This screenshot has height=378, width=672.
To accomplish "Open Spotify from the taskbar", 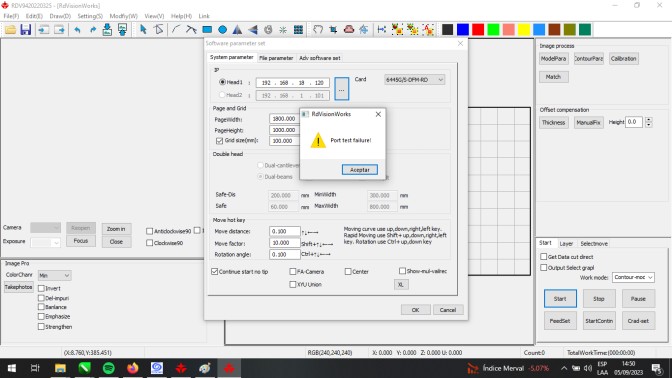I will pyautogui.click(x=108, y=368).
